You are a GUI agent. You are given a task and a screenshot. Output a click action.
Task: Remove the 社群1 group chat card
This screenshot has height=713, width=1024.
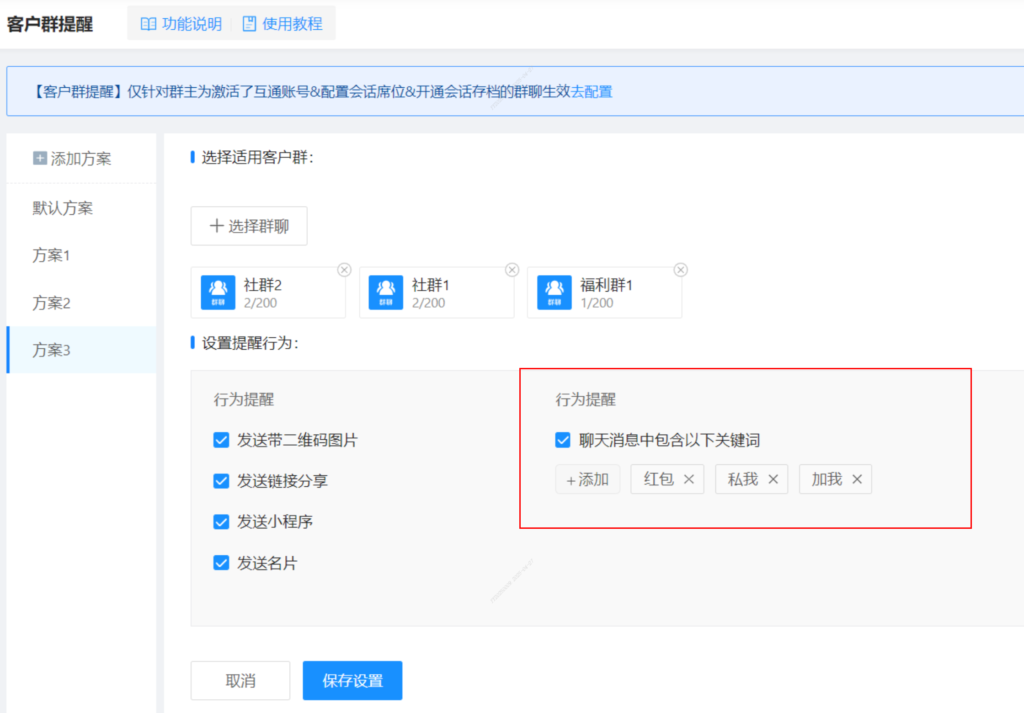click(x=512, y=269)
